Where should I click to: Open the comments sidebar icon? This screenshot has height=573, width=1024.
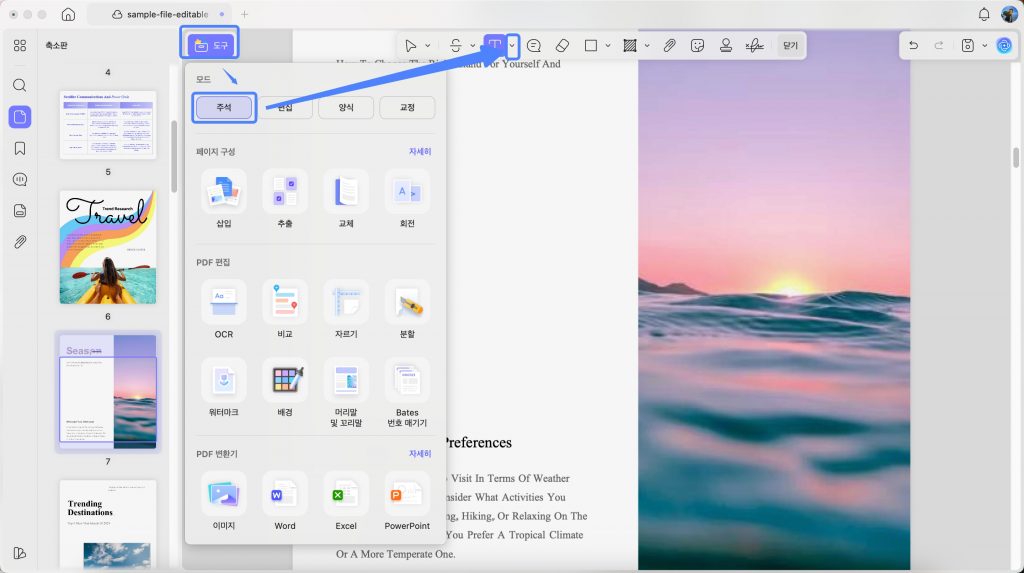[x=20, y=180]
